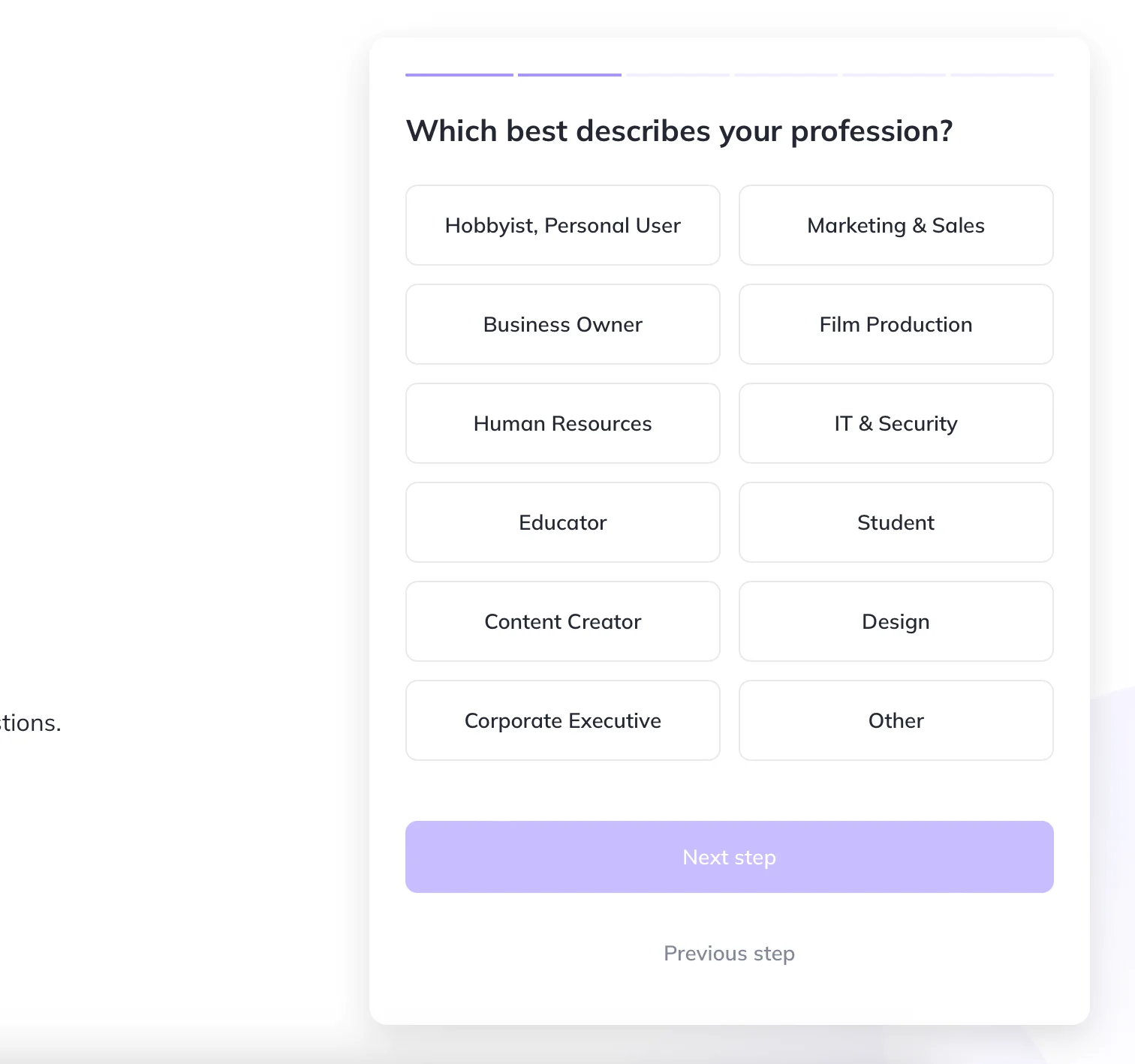Click fifth progress bar segment
This screenshot has height=1064, width=1135.
point(894,75)
